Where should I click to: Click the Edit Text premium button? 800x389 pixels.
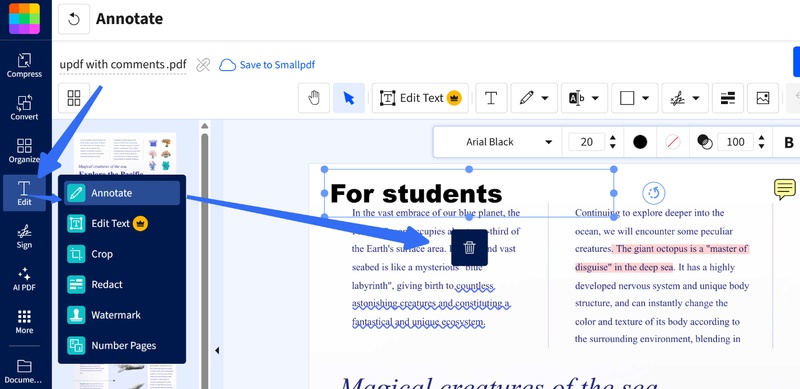pos(421,98)
